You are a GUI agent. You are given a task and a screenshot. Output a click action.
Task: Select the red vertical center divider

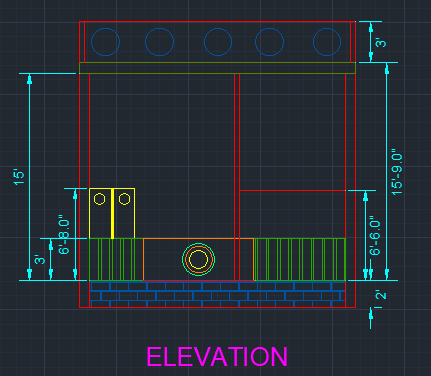[237, 177]
